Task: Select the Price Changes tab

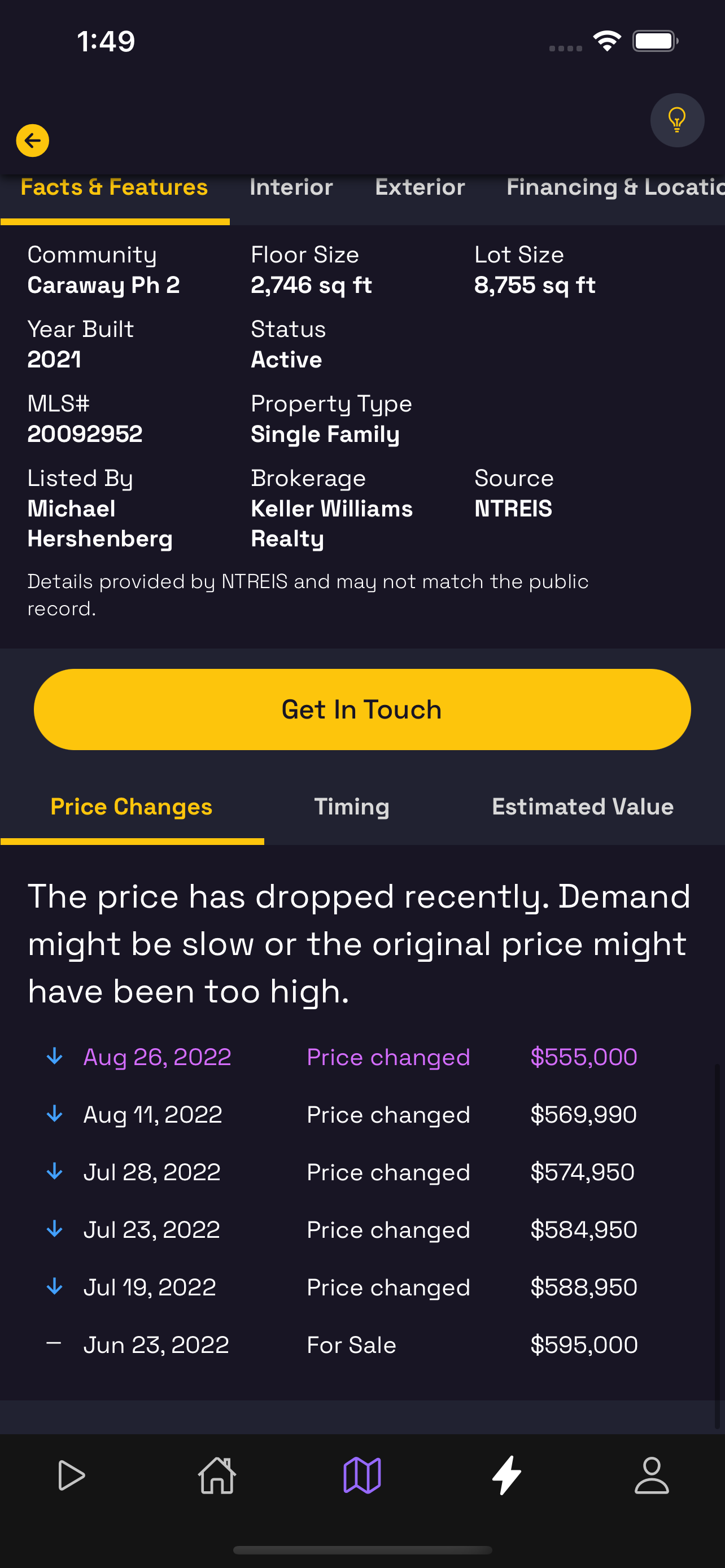Action: click(x=132, y=807)
